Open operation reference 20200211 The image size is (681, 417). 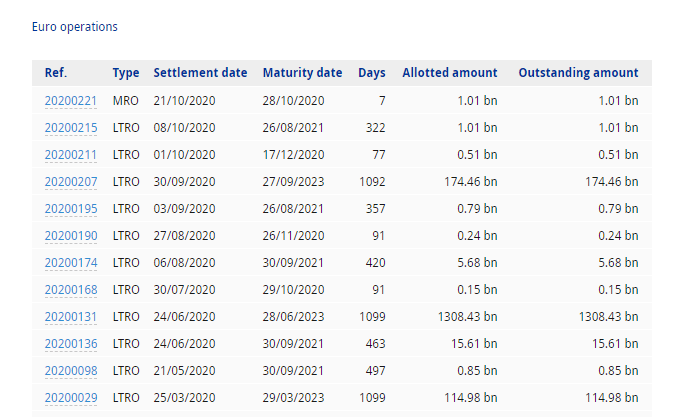pos(71,154)
